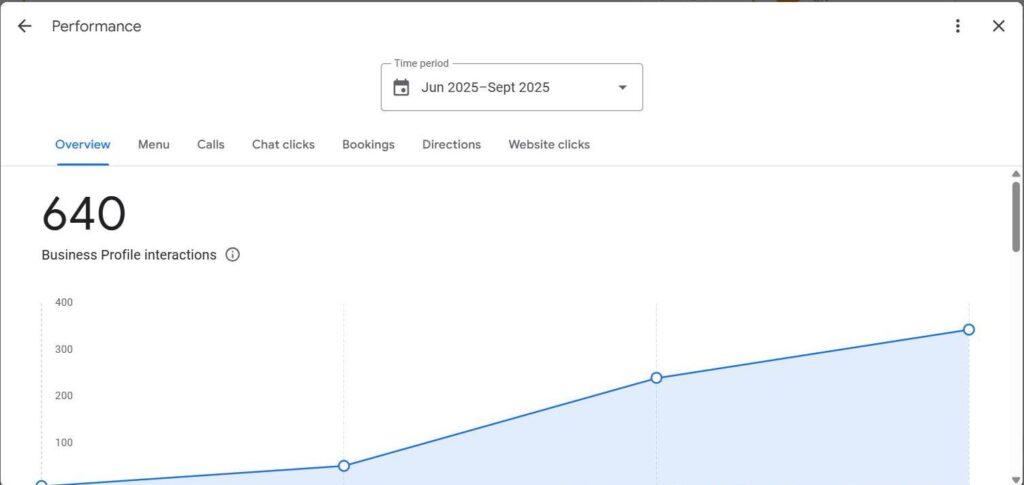Expand the Time period dropdown arrow

[622, 87]
